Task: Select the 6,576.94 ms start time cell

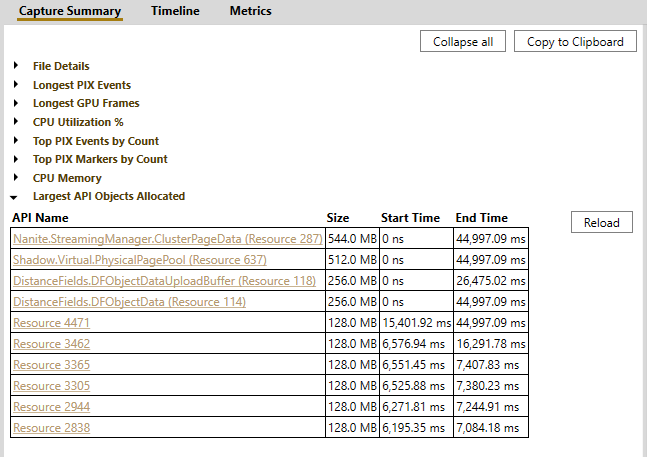Action: tap(416, 344)
